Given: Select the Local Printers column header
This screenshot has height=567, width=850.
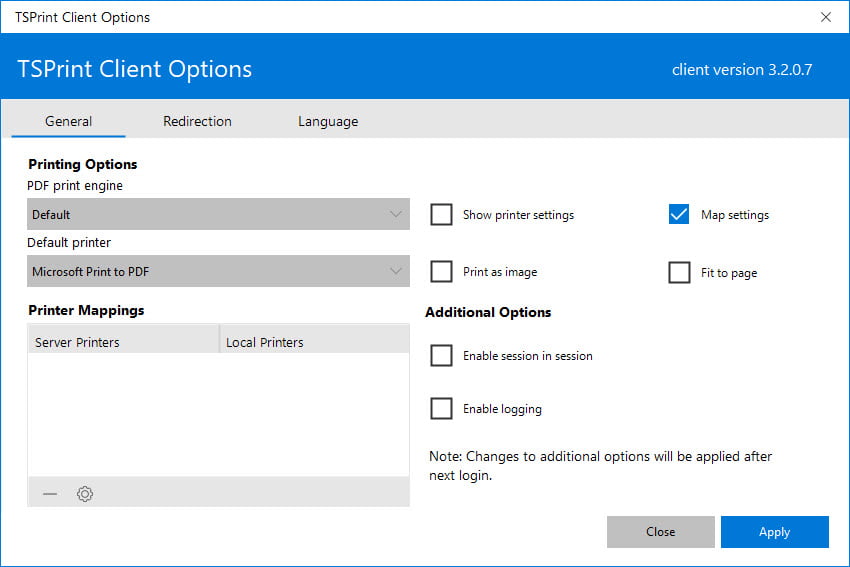Looking at the screenshot, I should click(x=314, y=339).
